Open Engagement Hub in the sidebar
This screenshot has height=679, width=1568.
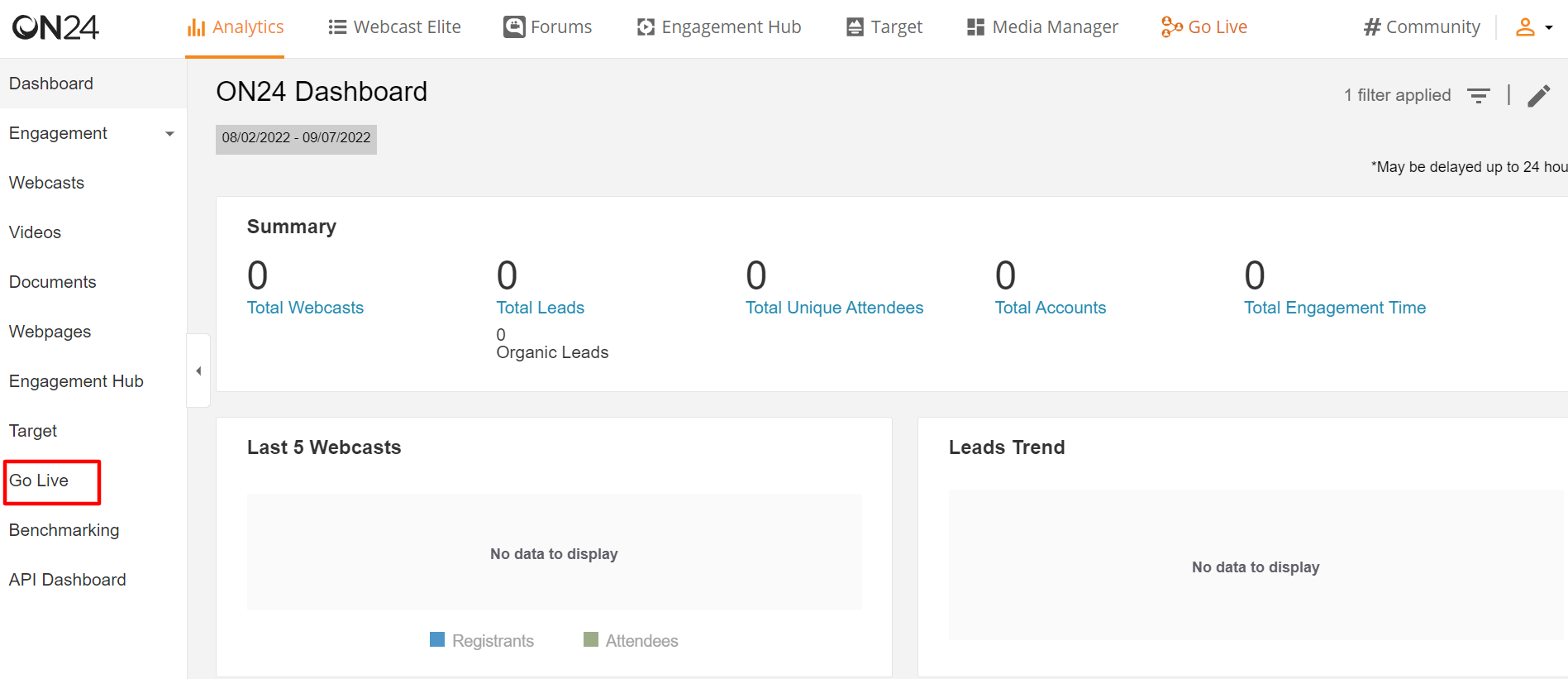[x=93, y=381]
